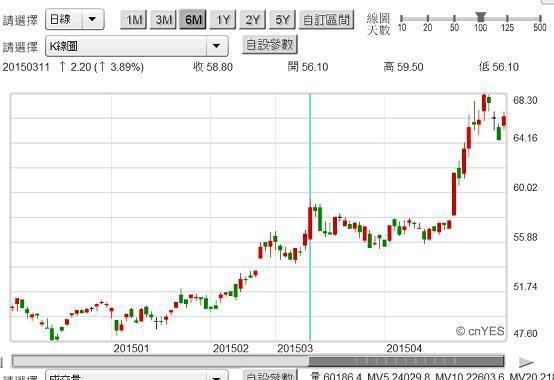
Task: Click the date 20150311 readout
Action: pos(26,67)
